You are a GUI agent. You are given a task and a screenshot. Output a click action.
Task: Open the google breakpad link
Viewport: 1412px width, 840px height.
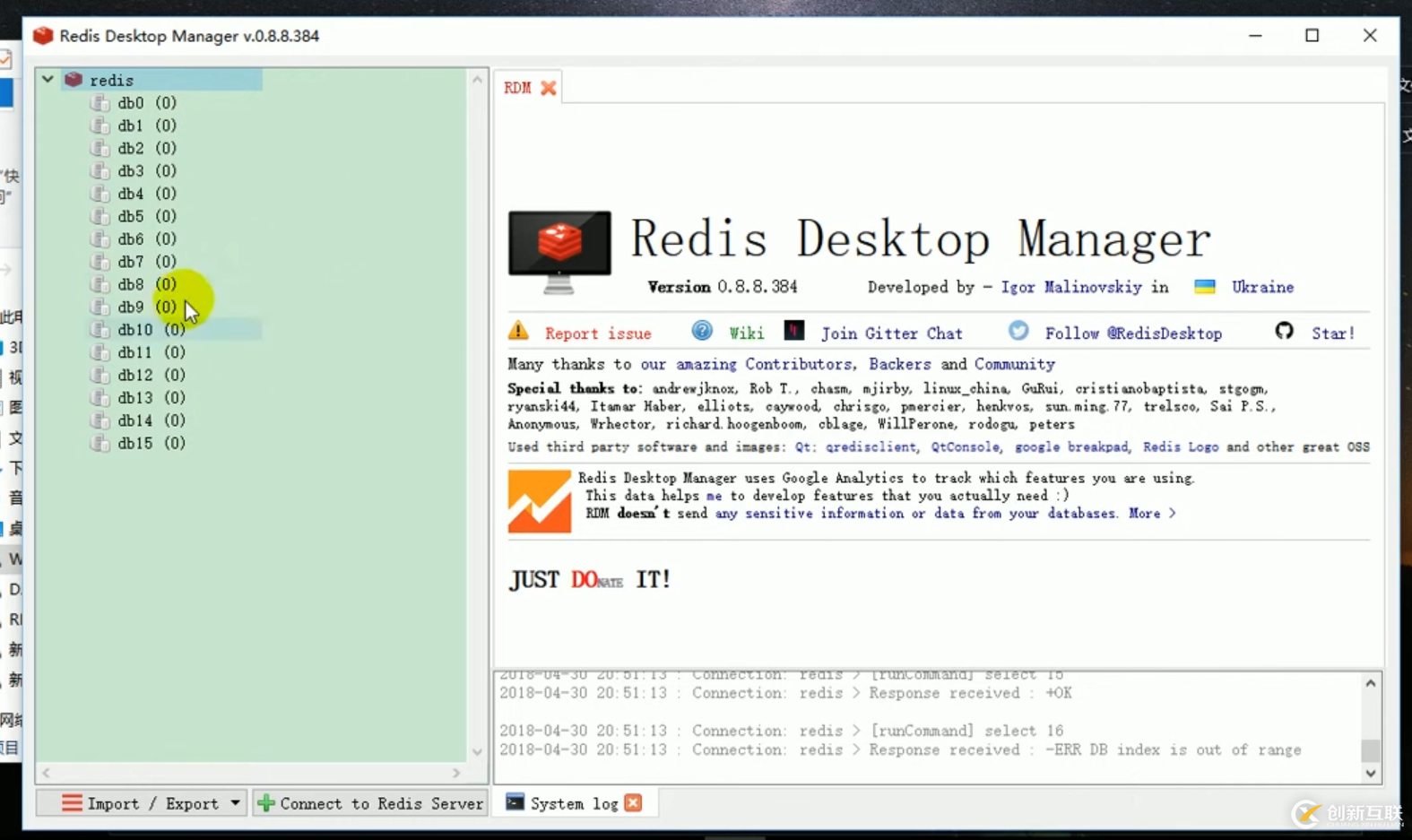pos(1071,446)
